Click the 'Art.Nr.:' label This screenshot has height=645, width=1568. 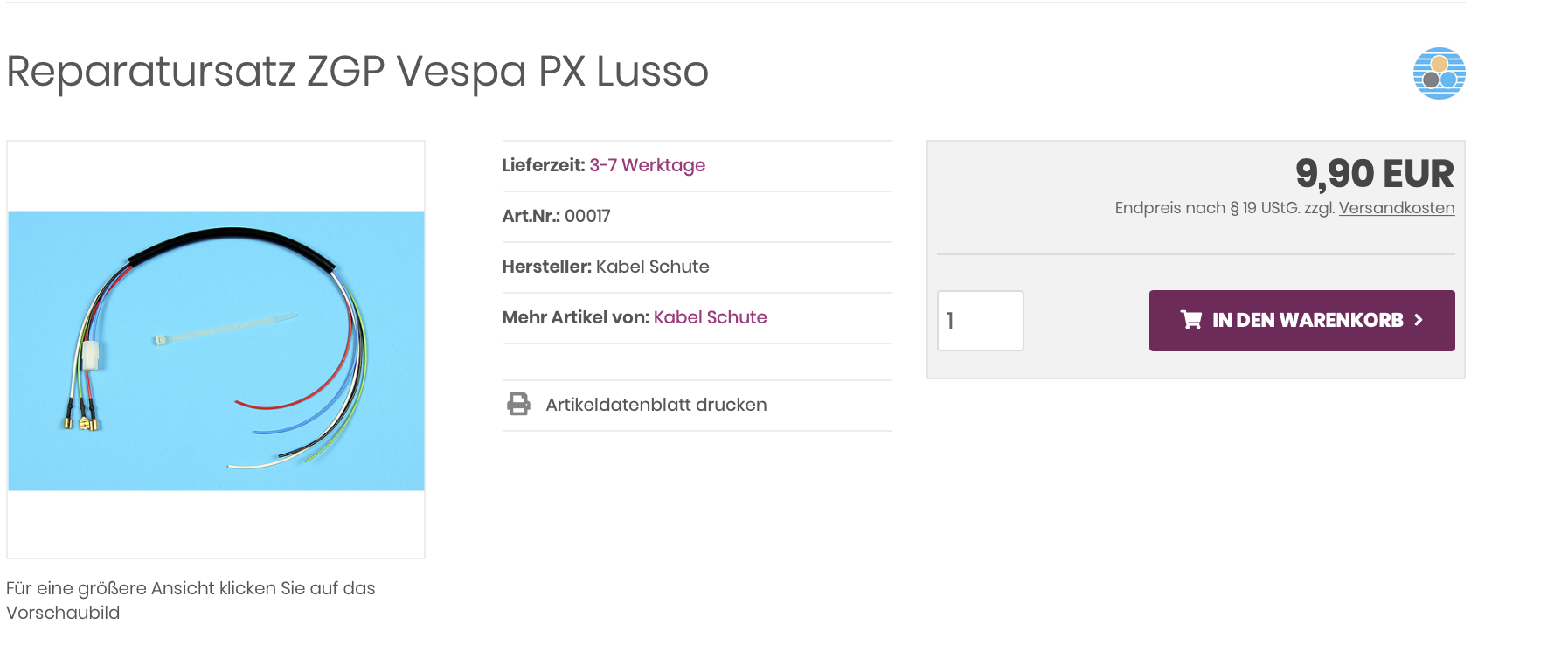[531, 216]
